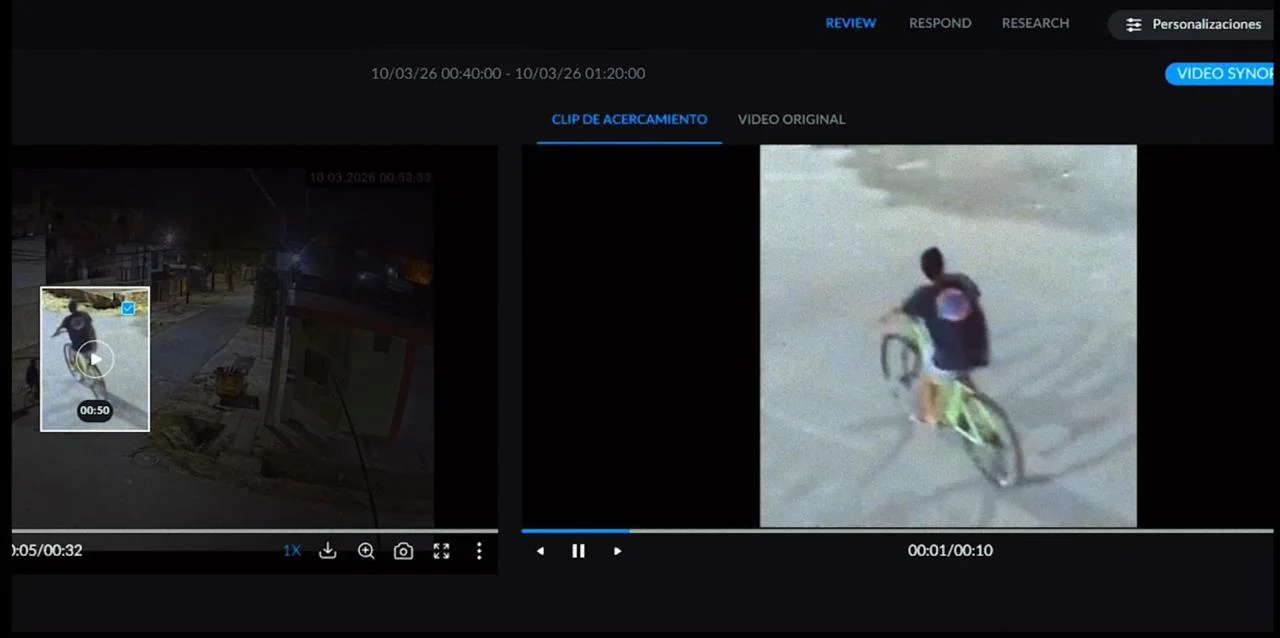Screen dimensions: 1280x638
Task: Click the zoomed cyclist clip video frame
Action: pyautogui.click(x=947, y=335)
